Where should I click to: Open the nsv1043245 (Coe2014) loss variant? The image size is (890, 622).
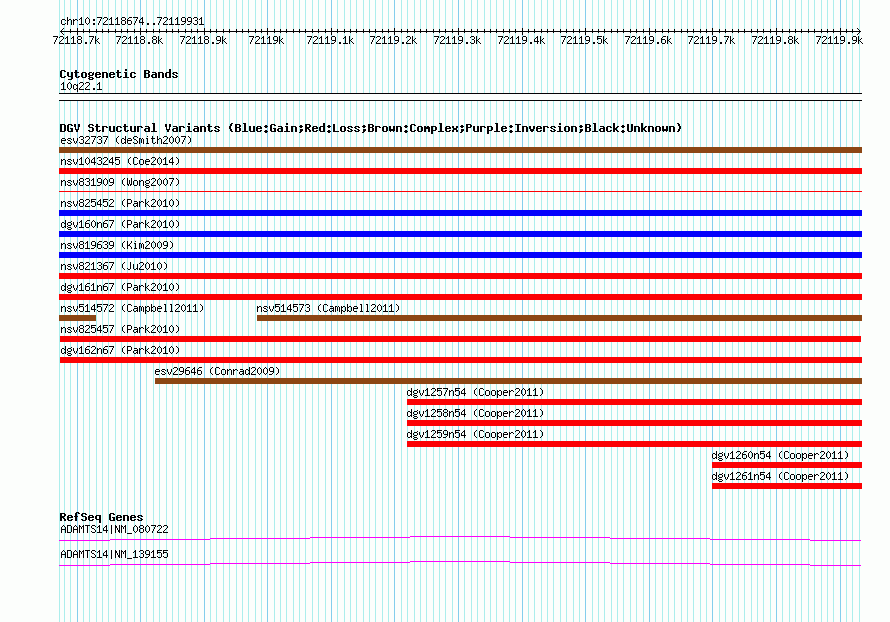(x=460, y=171)
